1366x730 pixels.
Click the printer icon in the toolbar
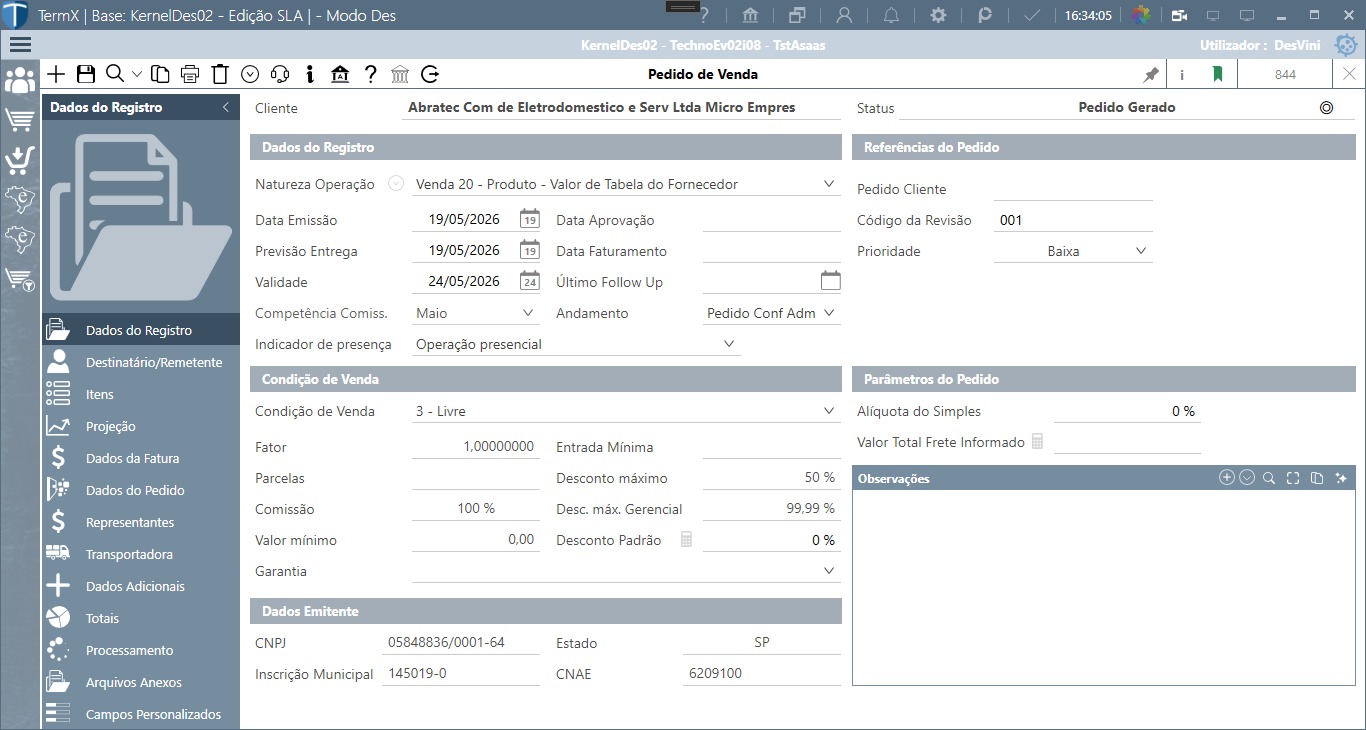pos(190,74)
